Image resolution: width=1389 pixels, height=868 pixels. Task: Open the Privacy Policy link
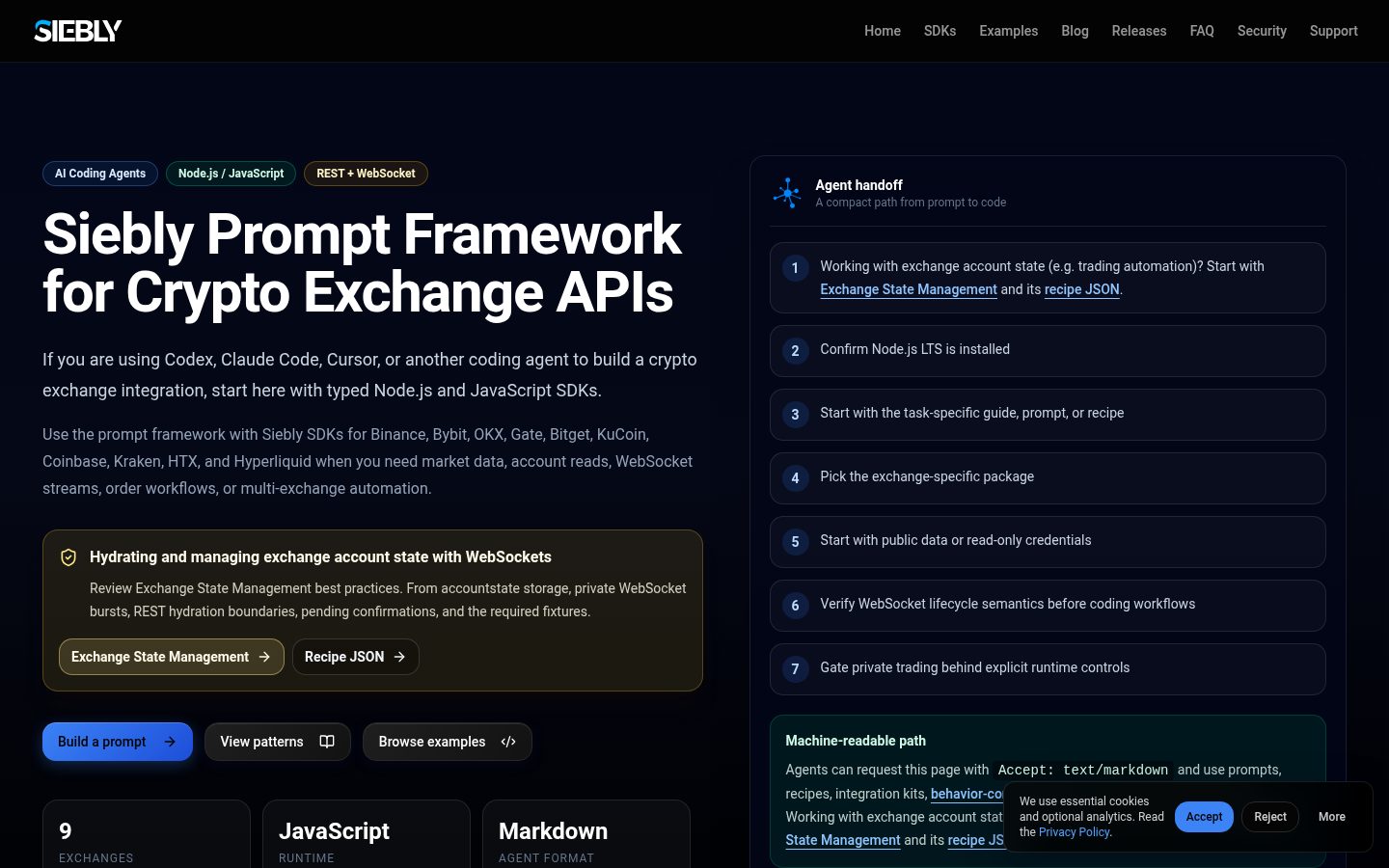point(1075,832)
